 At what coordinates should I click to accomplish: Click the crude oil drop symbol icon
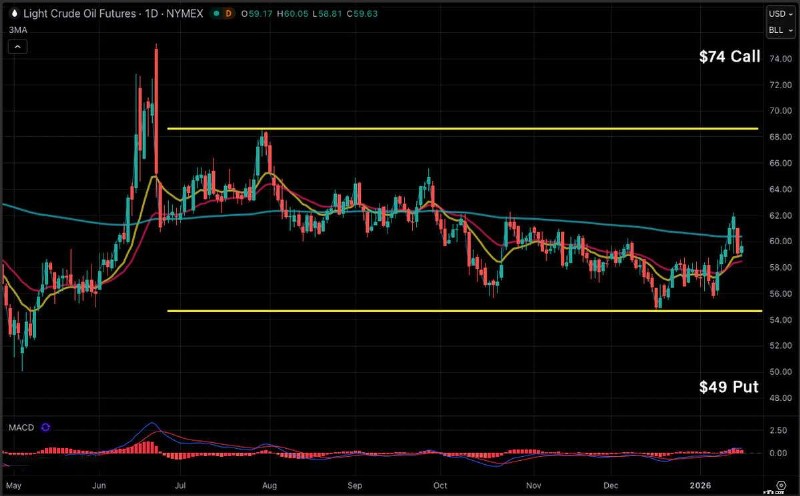[14, 14]
